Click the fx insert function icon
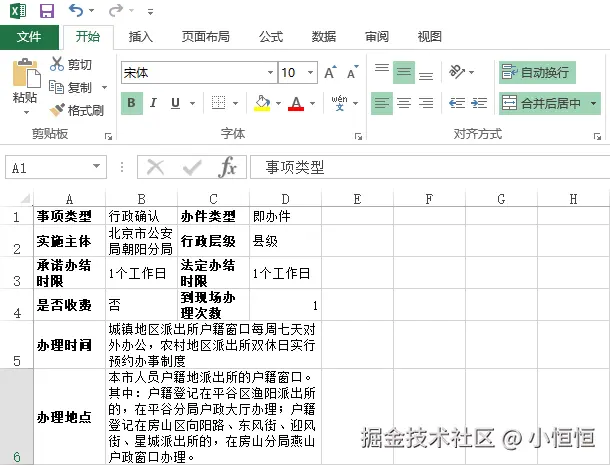The width and height of the screenshot is (610, 465). point(228,168)
